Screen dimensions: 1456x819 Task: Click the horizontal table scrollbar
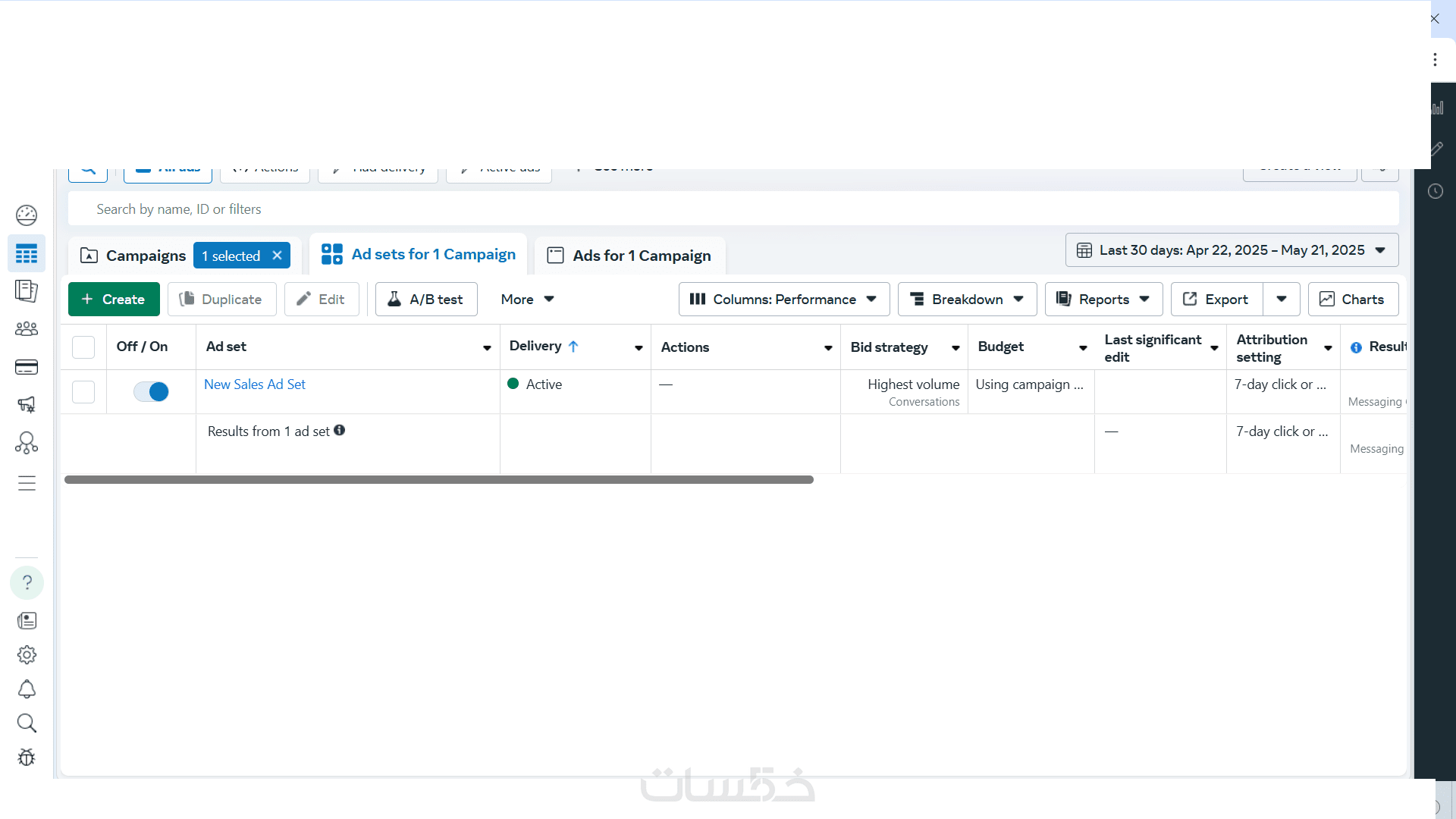coord(439,480)
